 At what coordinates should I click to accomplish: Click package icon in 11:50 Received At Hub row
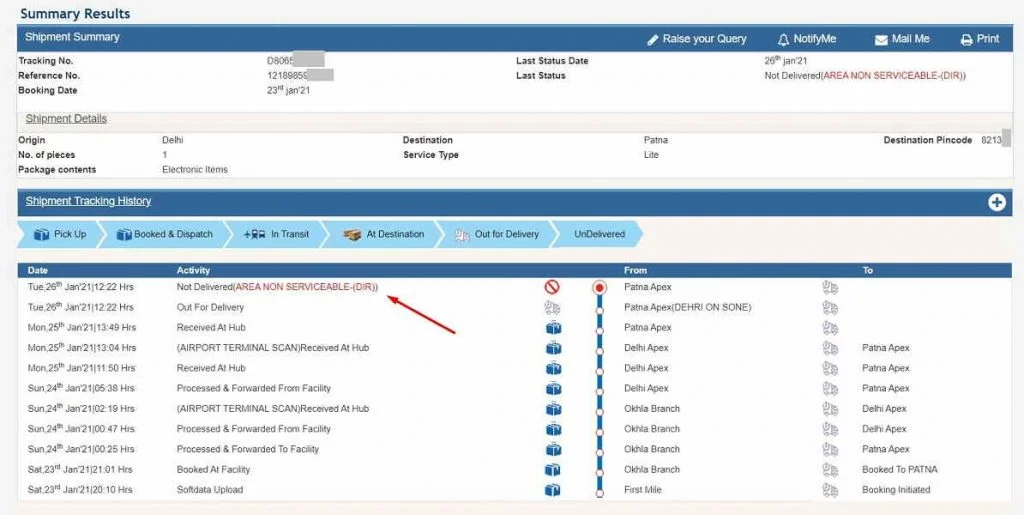(552, 368)
